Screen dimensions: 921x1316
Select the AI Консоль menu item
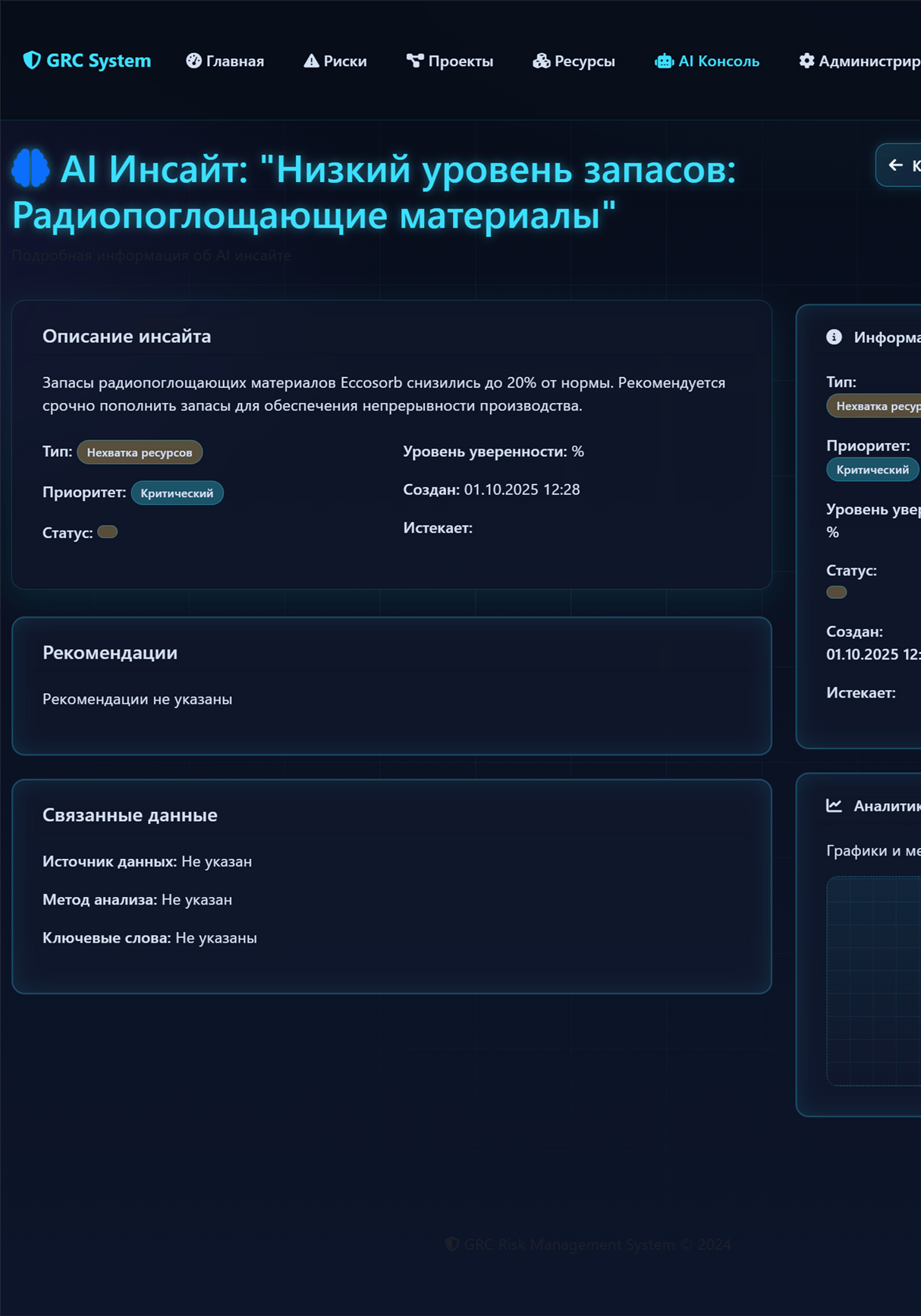(707, 61)
